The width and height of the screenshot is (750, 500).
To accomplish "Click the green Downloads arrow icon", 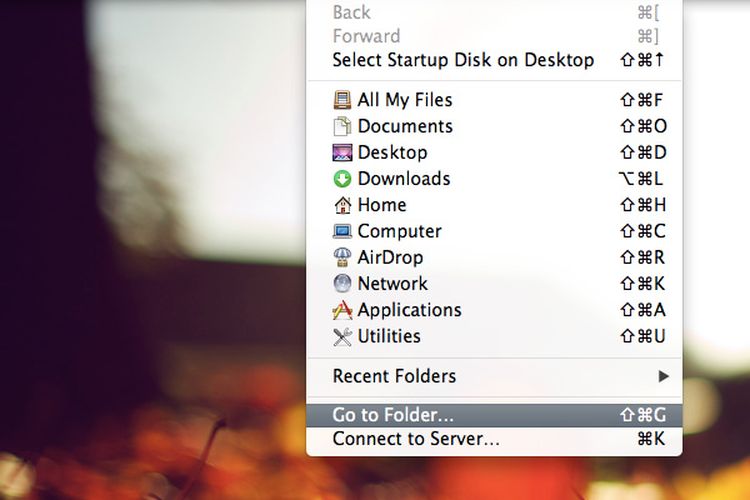I will (342, 179).
